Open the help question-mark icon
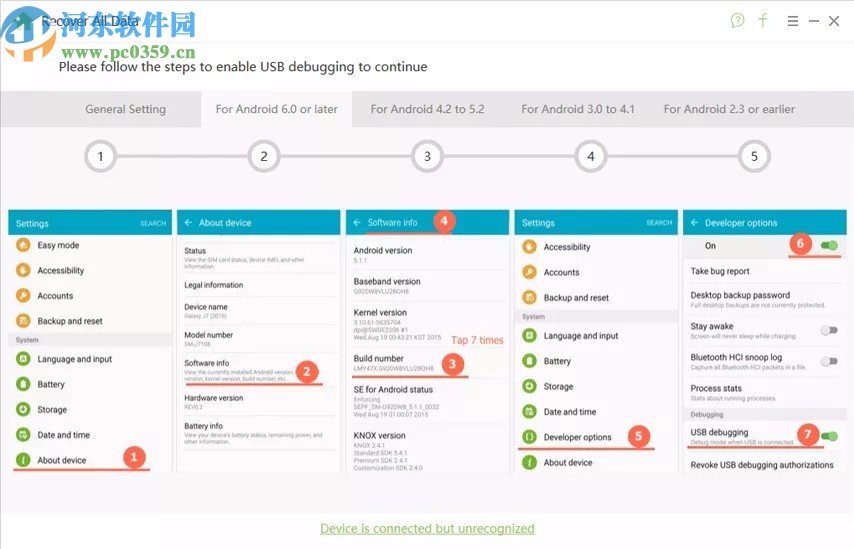The width and height of the screenshot is (854, 549). point(737,21)
